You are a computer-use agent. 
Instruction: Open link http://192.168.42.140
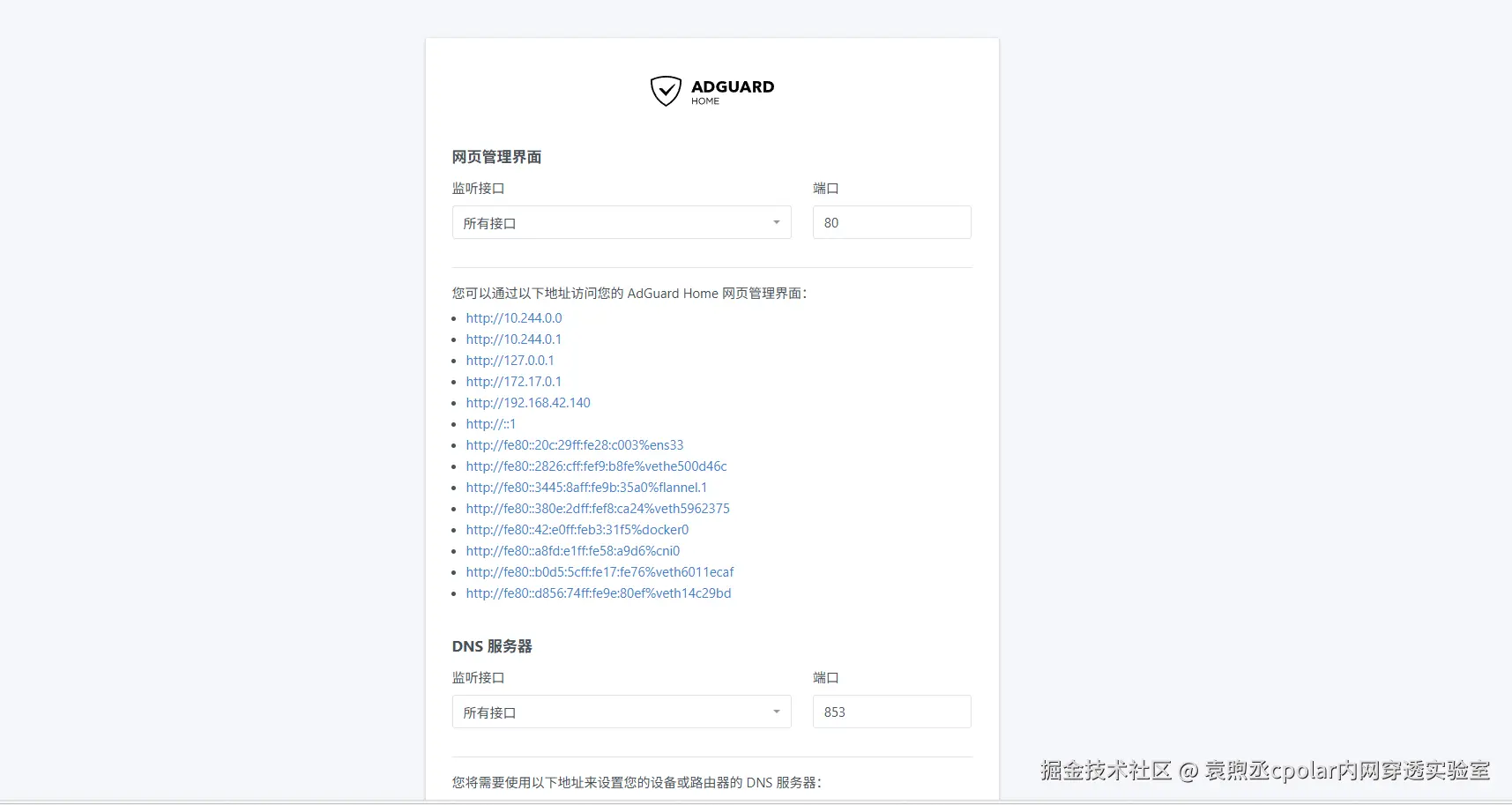[x=528, y=403]
